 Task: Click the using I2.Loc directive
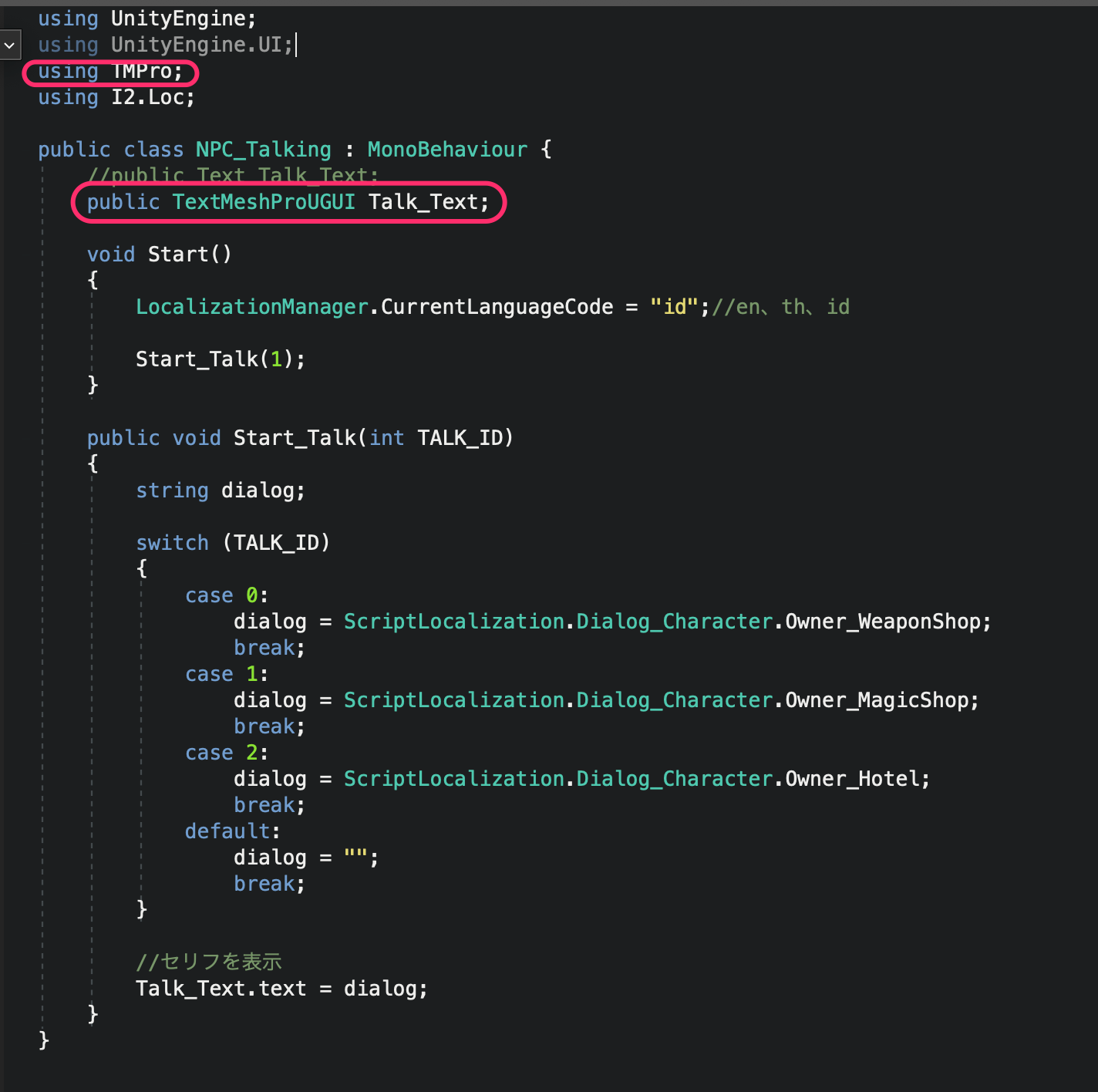pyautogui.click(x=116, y=98)
